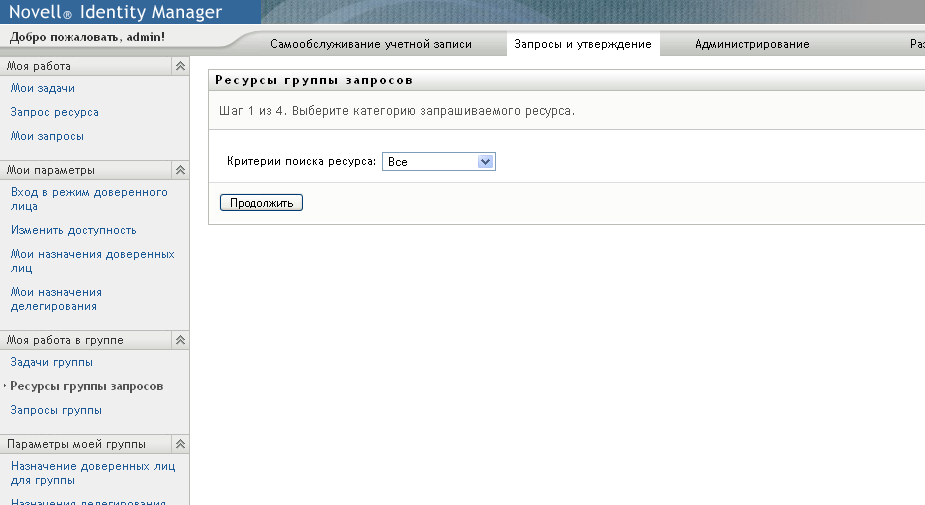
Task: Click the Изменить доступность link
Action: (74, 230)
